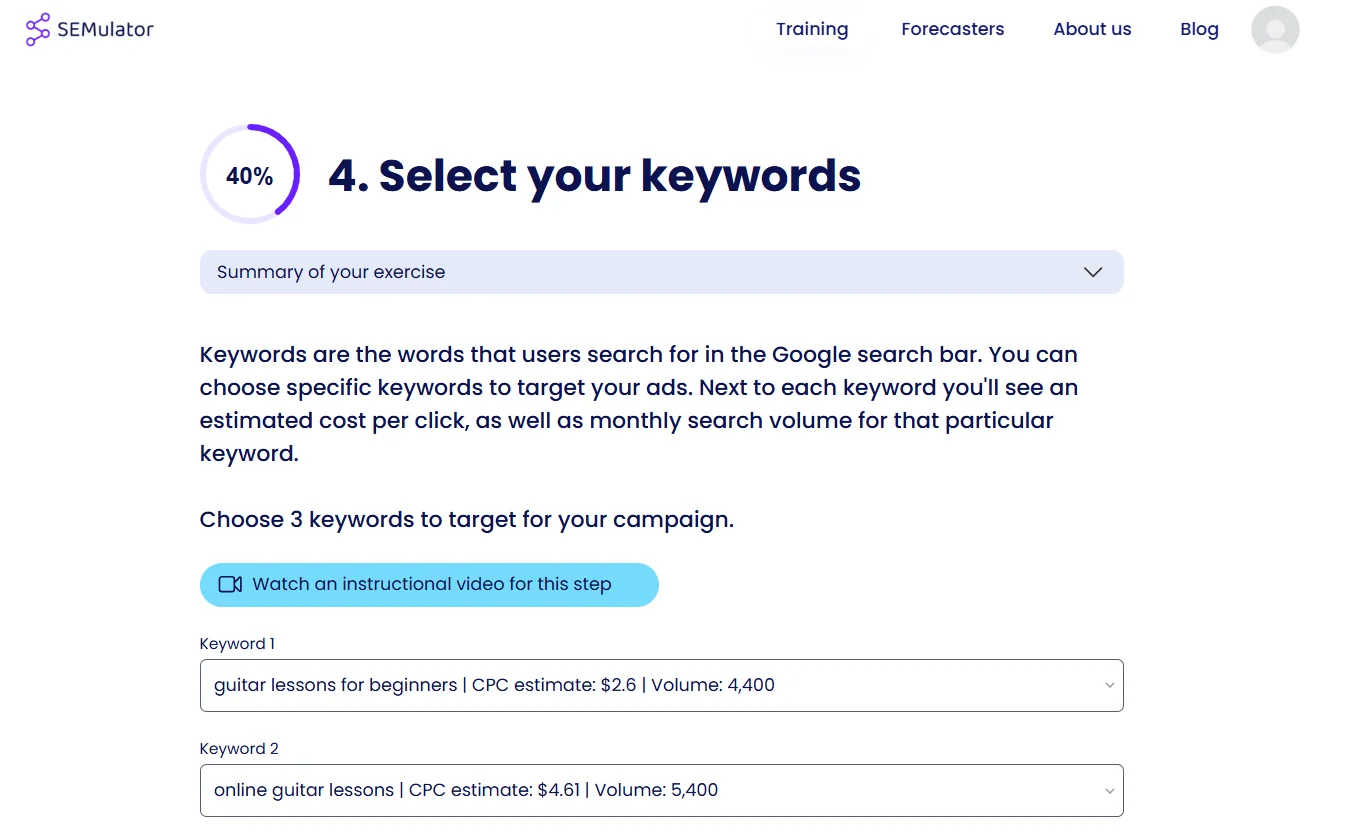Open the Keyword 1 dropdown
1354x834 pixels.
(662, 685)
